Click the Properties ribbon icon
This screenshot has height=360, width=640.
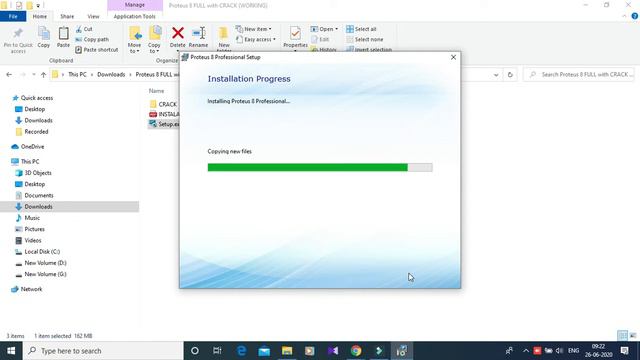point(295,33)
